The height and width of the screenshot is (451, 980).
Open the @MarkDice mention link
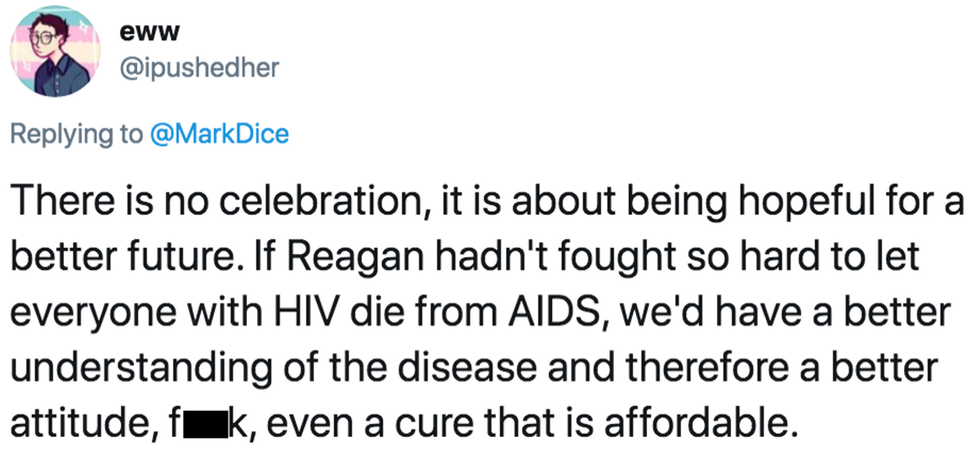point(220,134)
